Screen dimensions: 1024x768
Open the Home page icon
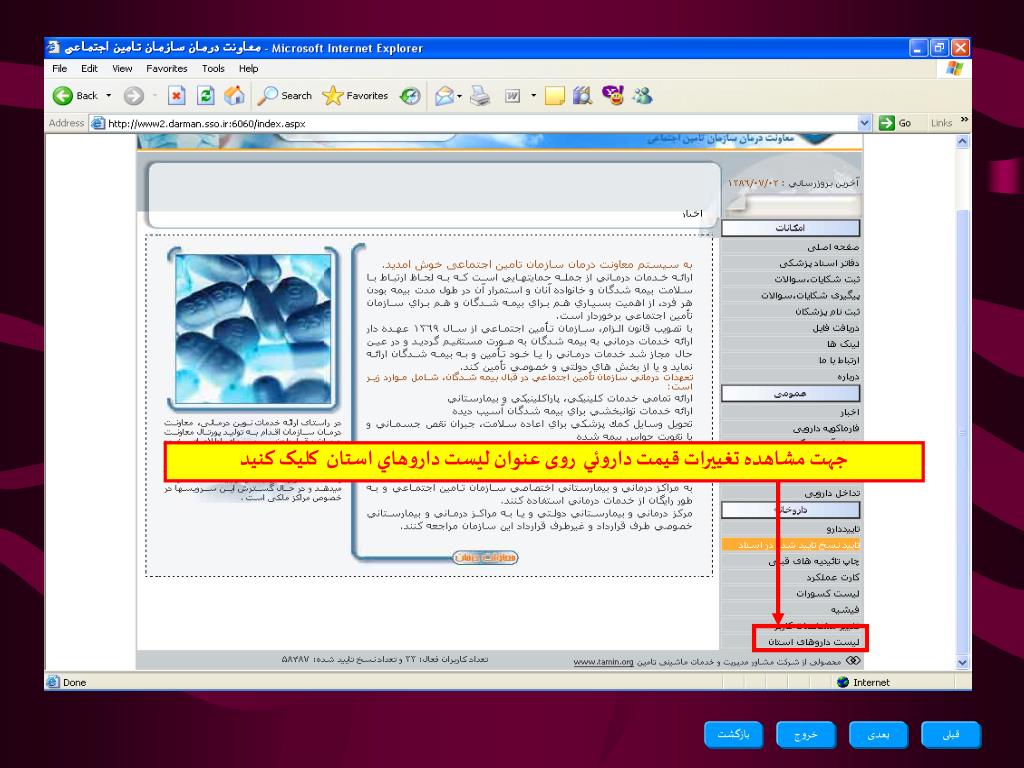(x=234, y=96)
